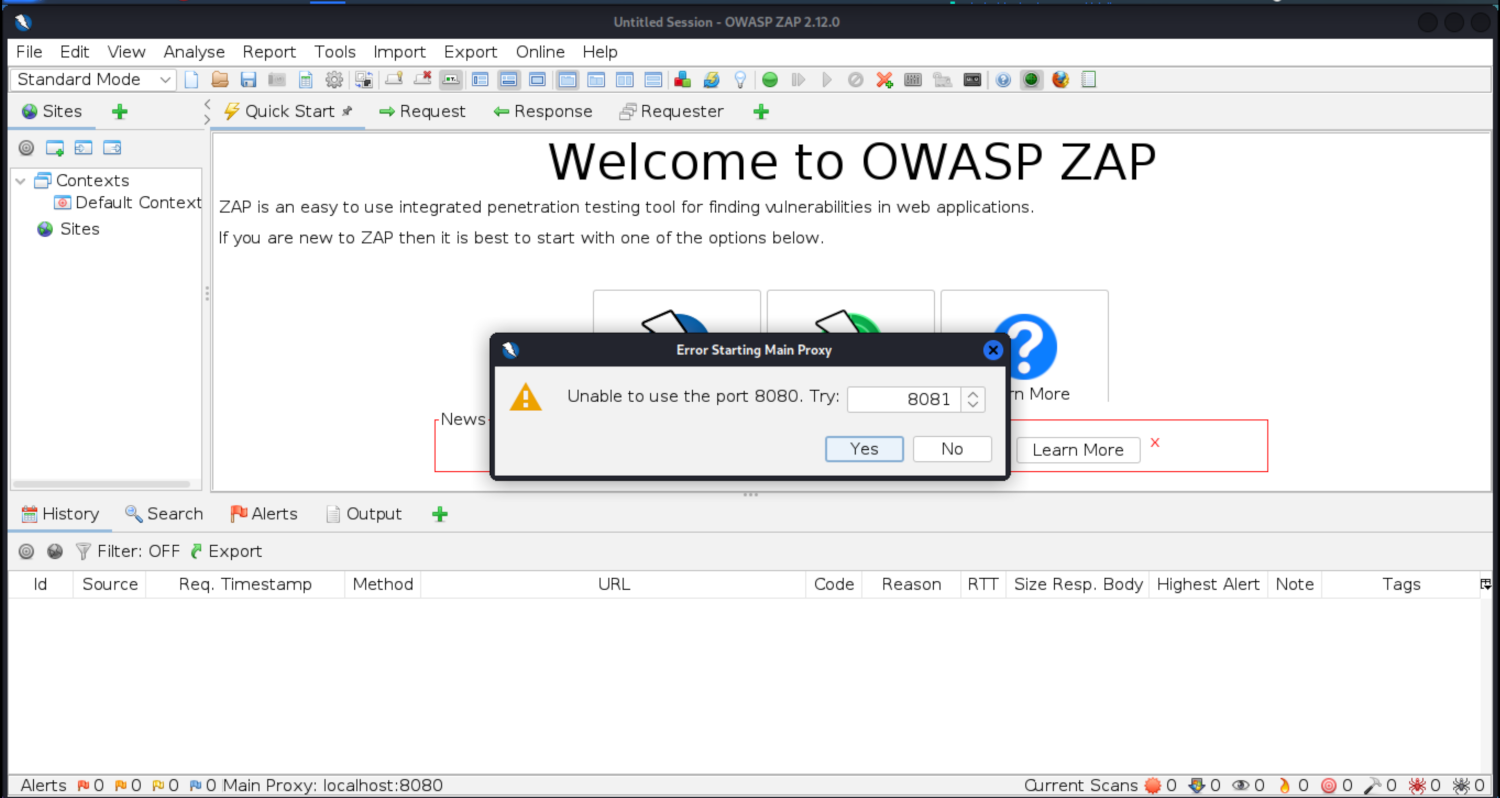Toggle the green Set Break on all requests icon
This screenshot has width=1500, height=798.
tap(770, 79)
